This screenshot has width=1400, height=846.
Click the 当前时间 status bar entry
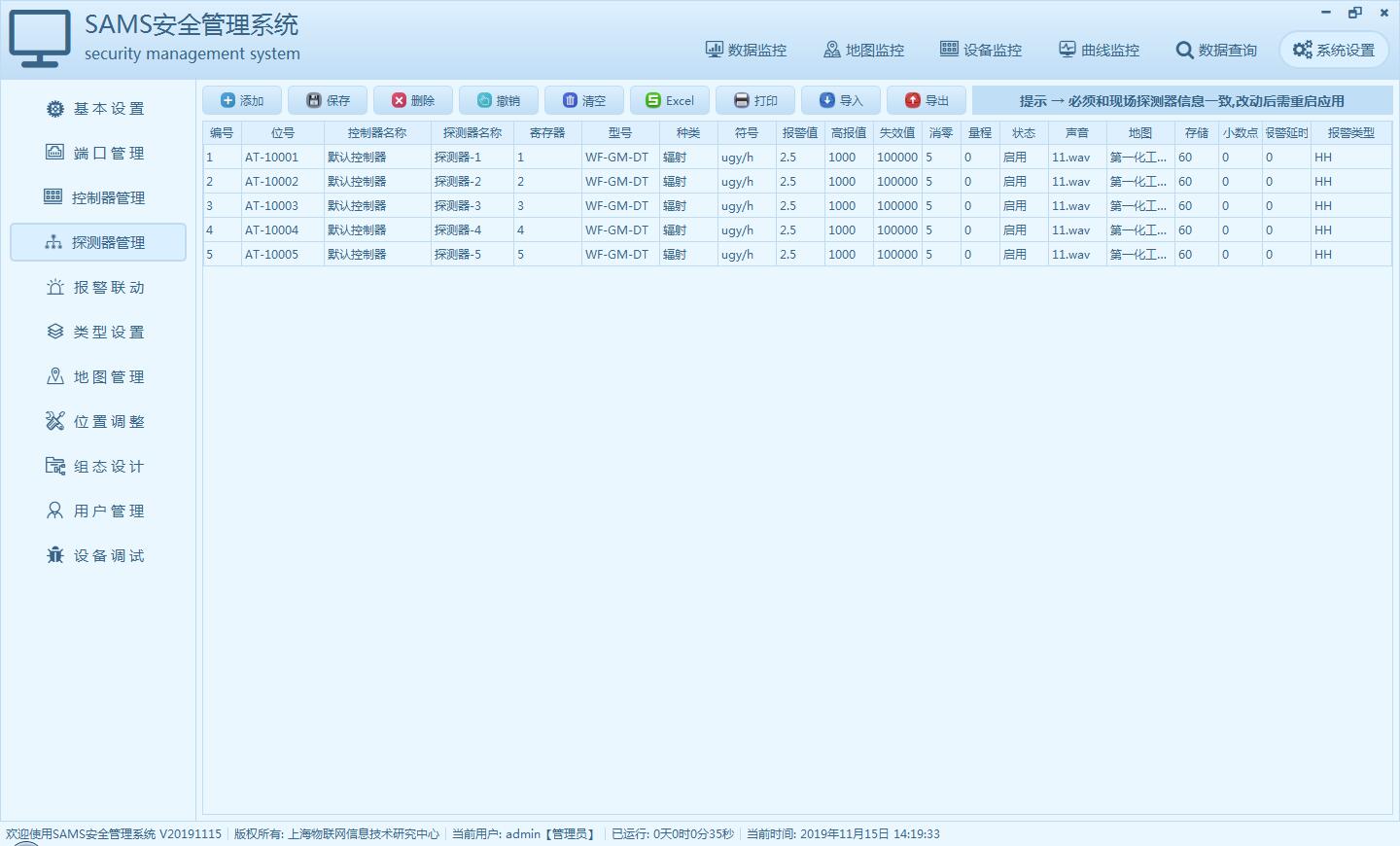coord(843,833)
